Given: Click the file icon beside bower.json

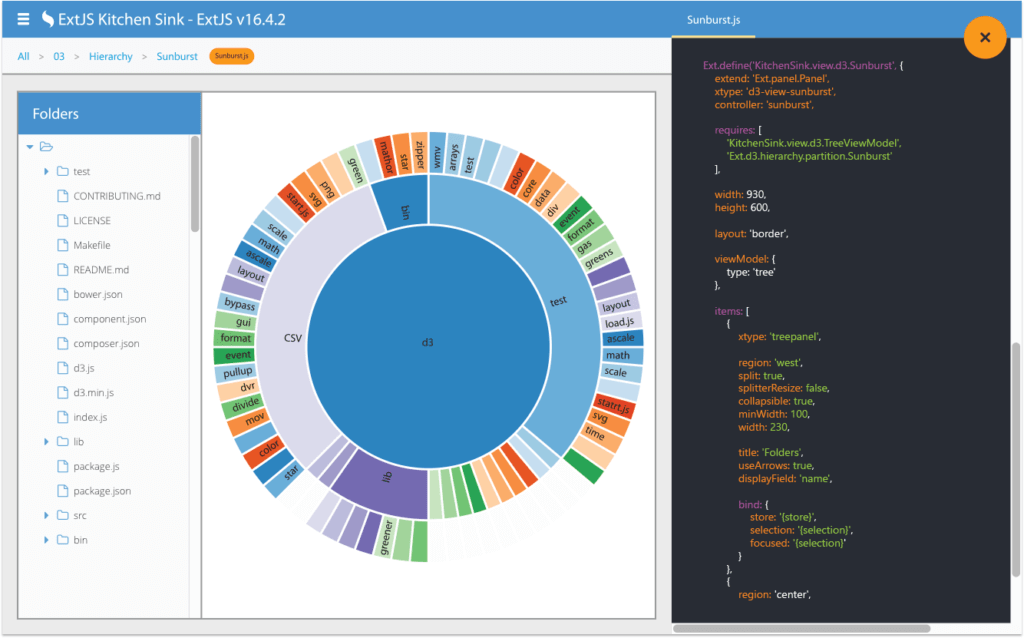Looking at the screenshot, I should coord(61,294).
